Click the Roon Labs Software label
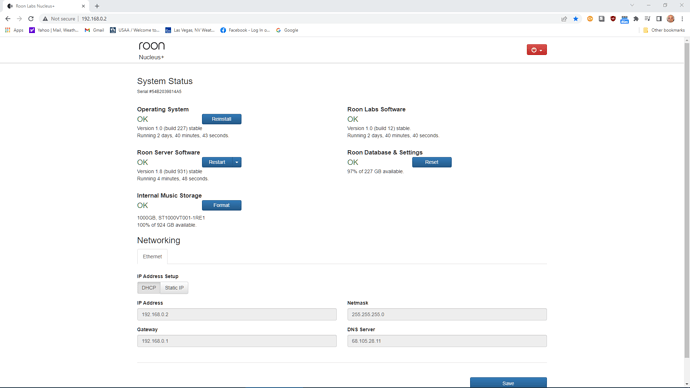 point(376,110)
